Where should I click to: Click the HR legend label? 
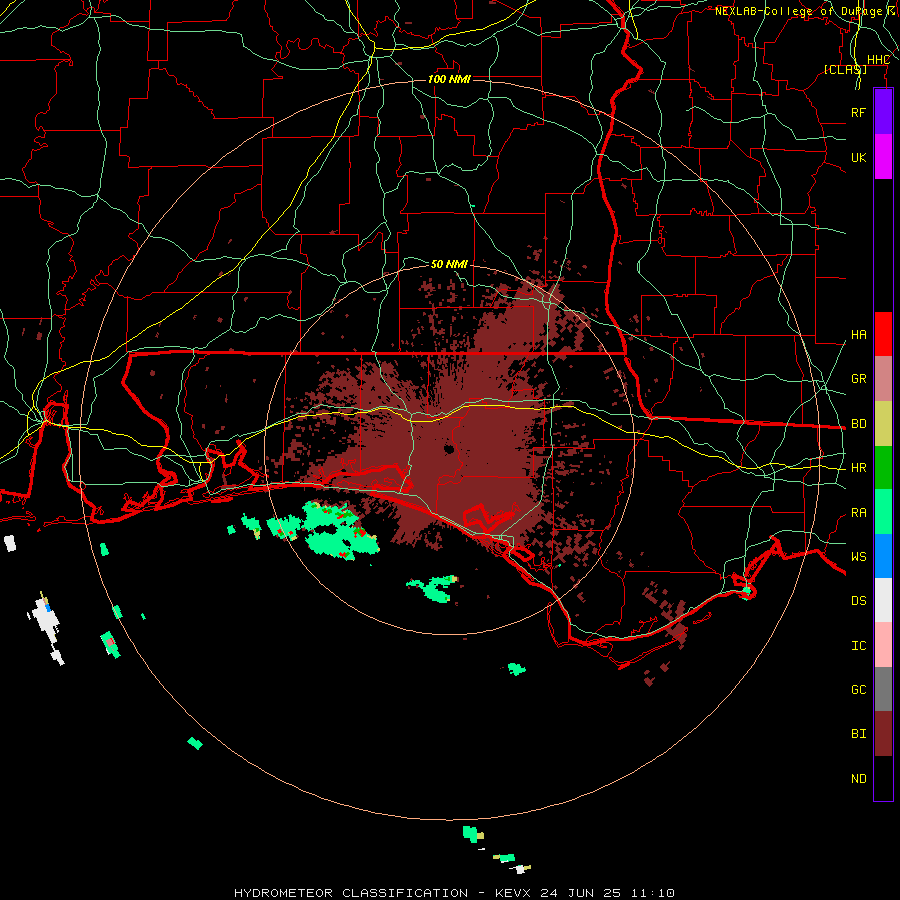click(859, 468)
